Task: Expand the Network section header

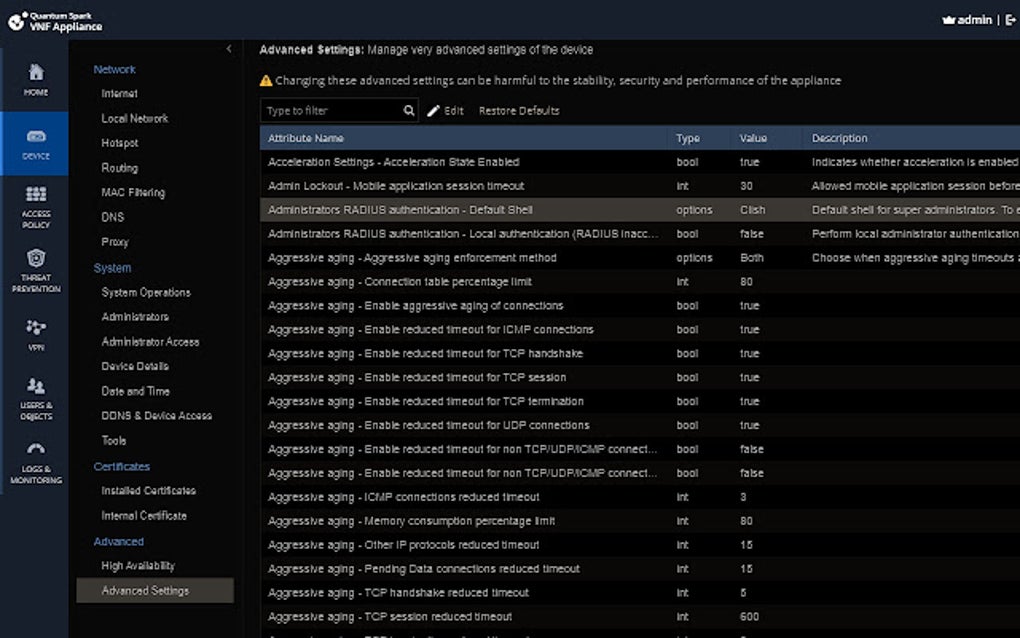Action: [114, 69]
